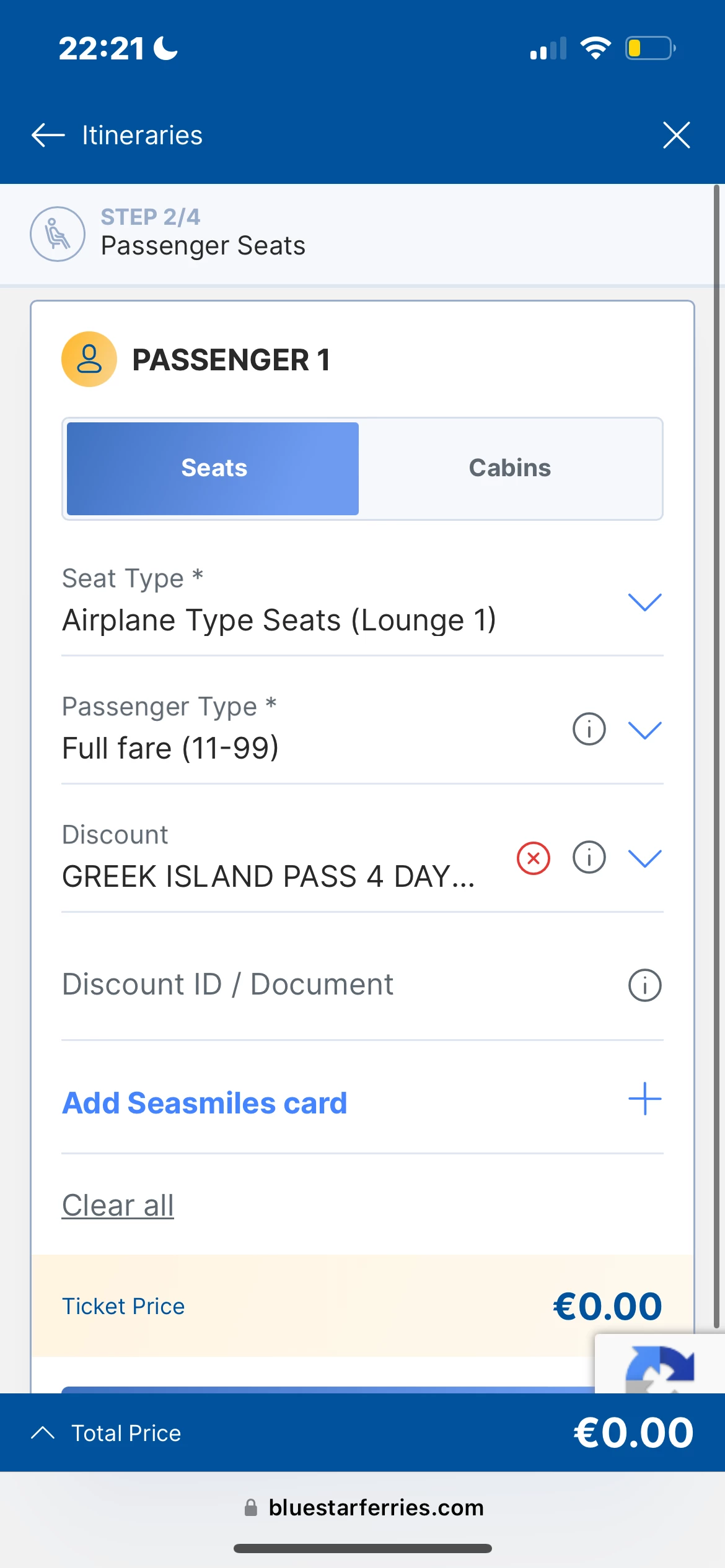Expand the Discount dropdown chevron

pyautogui.click(x=644, y=858)
